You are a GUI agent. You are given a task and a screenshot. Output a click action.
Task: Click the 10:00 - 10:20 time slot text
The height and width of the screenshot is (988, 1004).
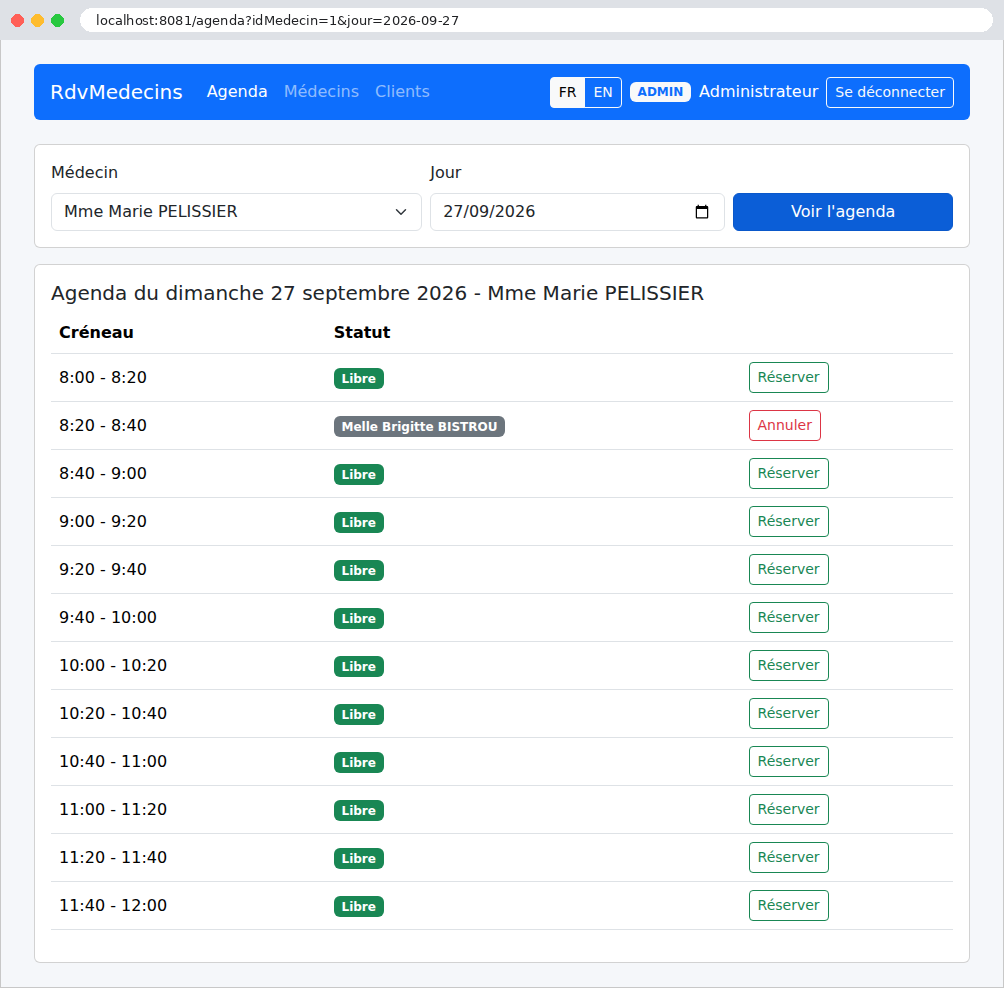tap(113, 666)
